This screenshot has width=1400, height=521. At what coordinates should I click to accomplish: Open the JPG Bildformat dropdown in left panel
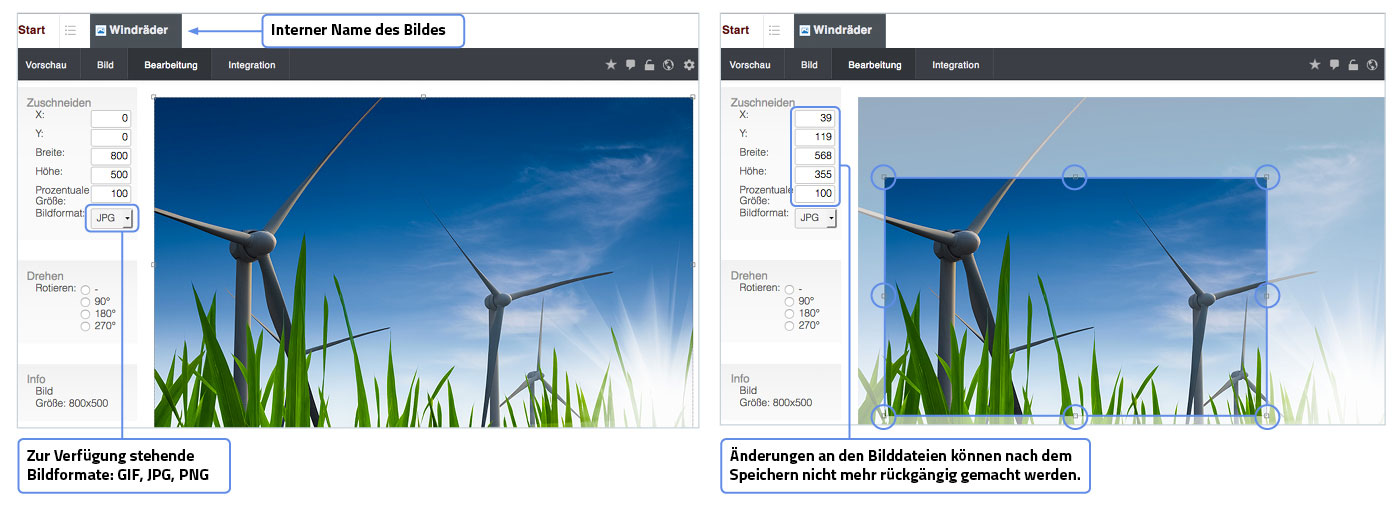pos(112,217)
